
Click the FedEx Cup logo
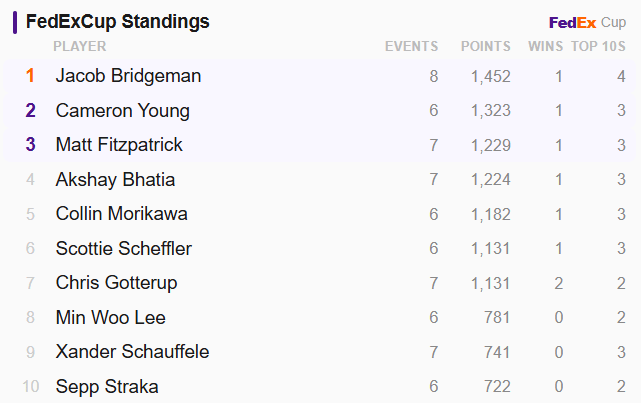pyautogui.click(x=587, y=22)
